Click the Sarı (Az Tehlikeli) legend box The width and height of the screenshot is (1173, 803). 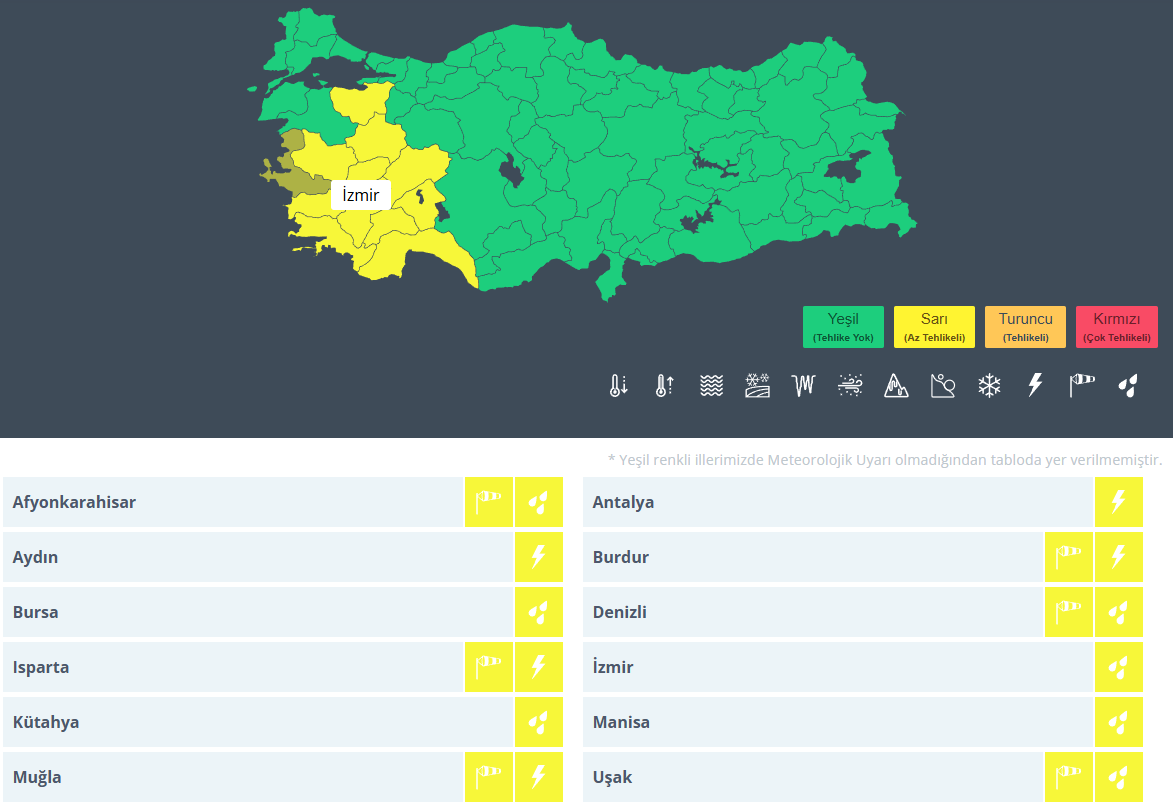pos(934,327)
